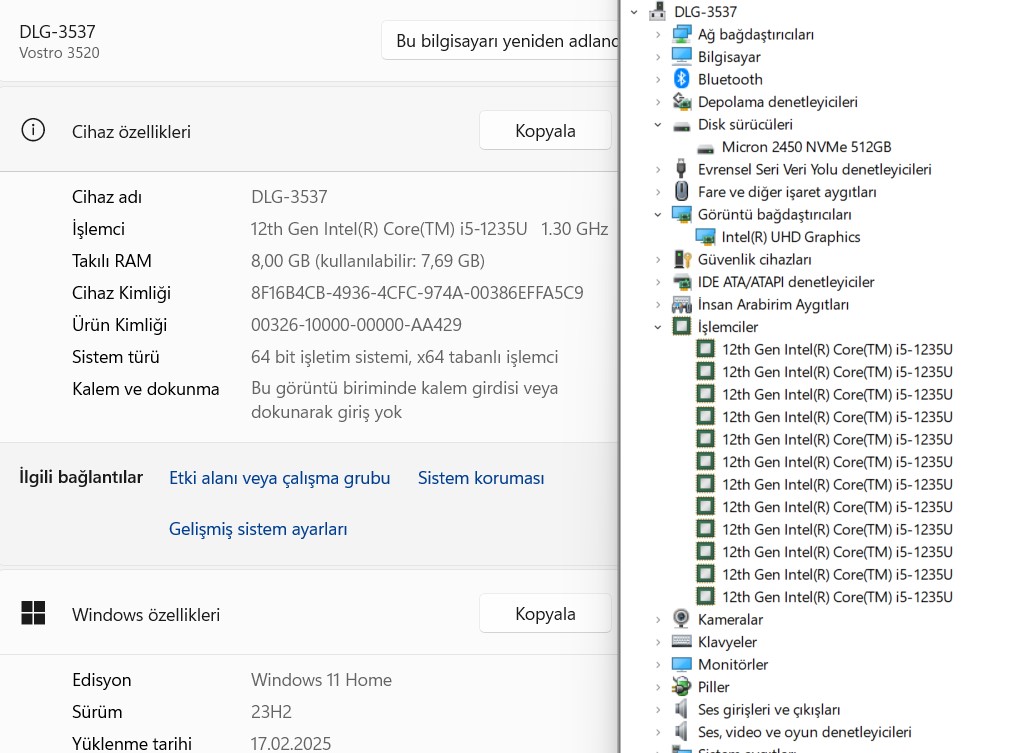Click the Klavyeler keyboard icon
This screenshot has width=1017, height=753.
pos(682,641)
